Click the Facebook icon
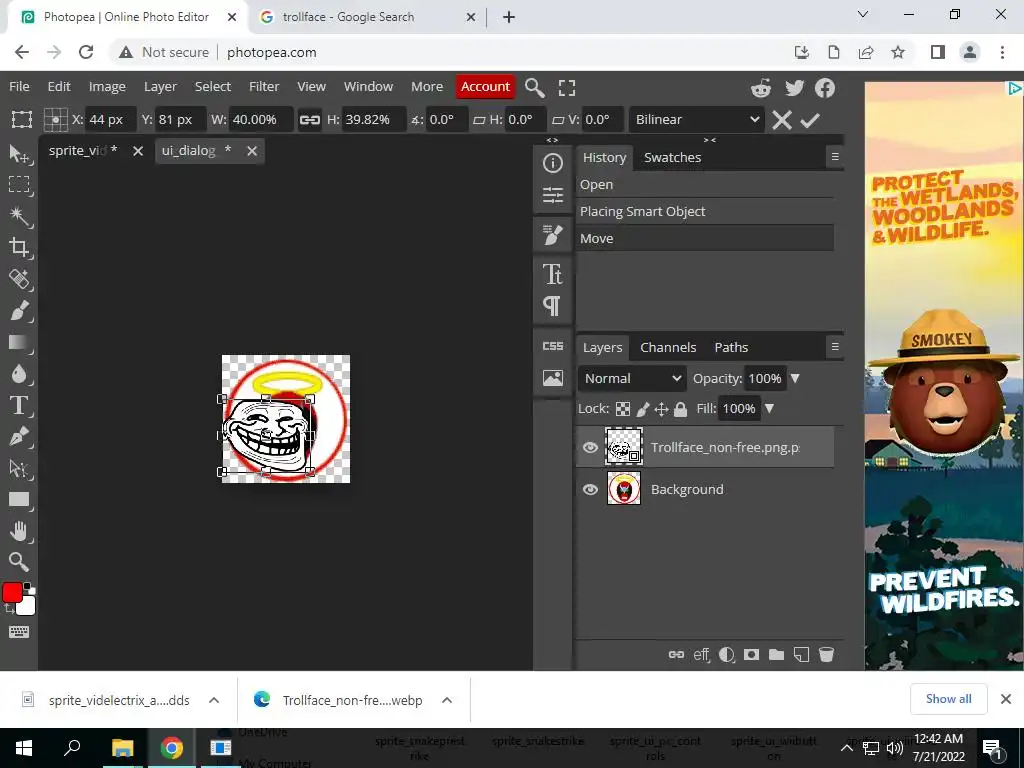The height and width of the screenshot is (768, 1024). pyautogui.click(x=825, y=88)
